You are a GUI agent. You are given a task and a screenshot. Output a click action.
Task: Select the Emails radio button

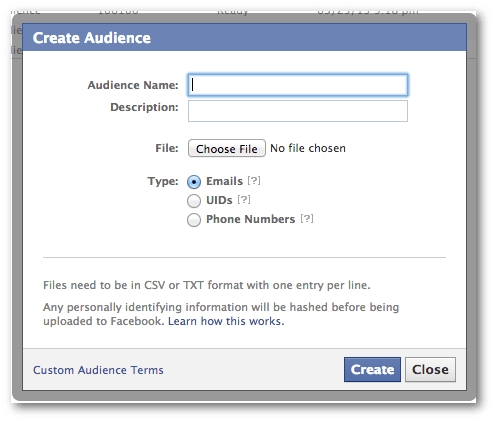[194, 182]
